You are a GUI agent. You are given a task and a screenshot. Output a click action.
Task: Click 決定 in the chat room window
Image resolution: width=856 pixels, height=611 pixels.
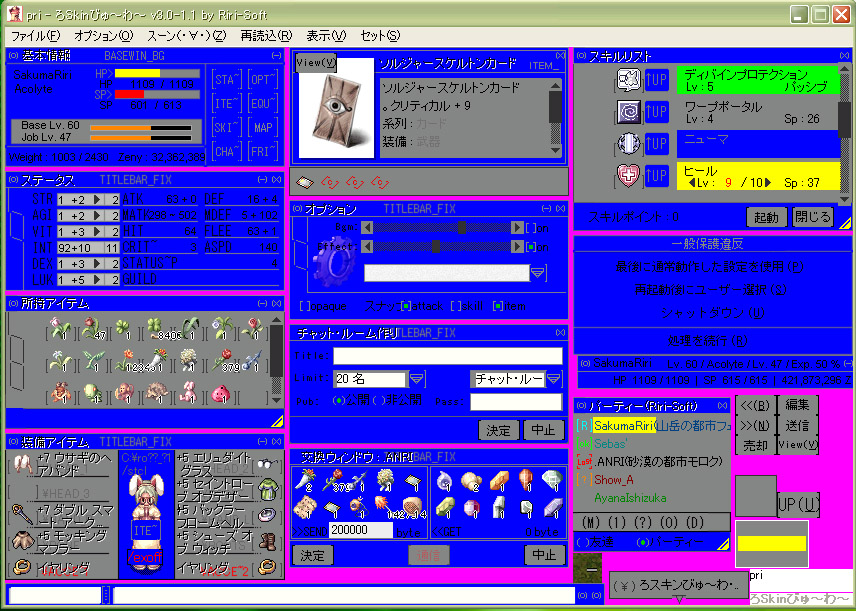point(498,430)
